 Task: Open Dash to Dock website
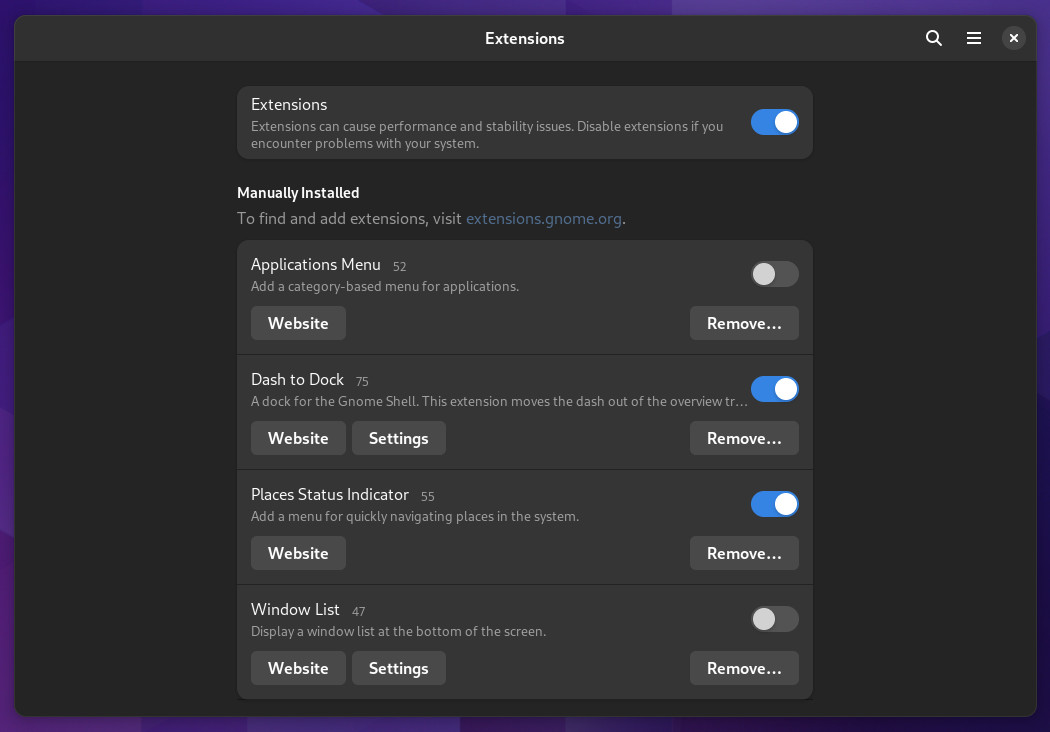(298, 438)
